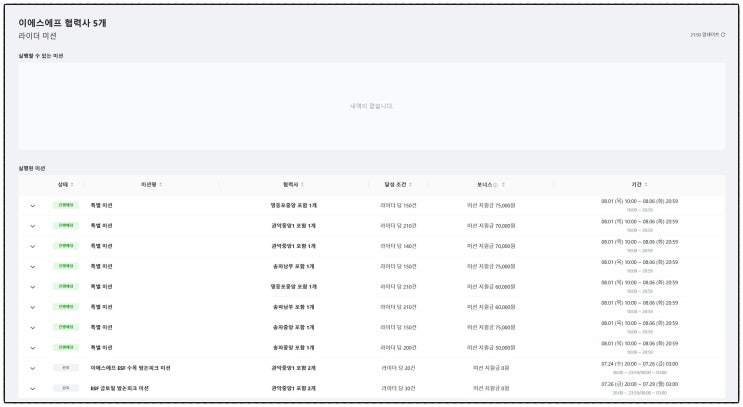Click the page title 이에스에프 협력사 5개
The width and height of the screenshot is (743, 407).
click(x=63, y=23)
